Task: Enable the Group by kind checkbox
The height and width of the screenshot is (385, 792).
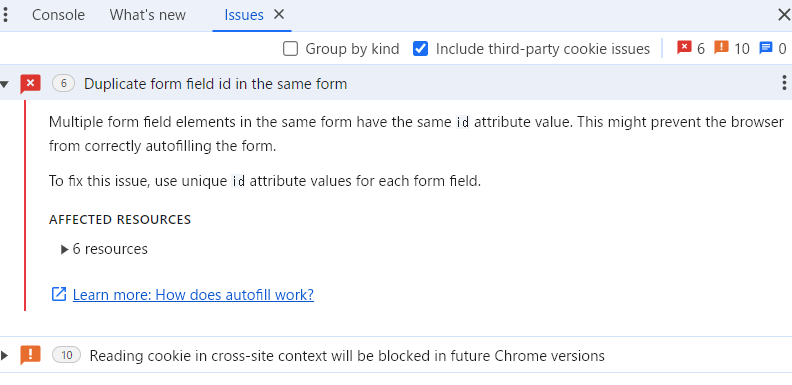Action: pyautogui.click(x=290, y=49)
